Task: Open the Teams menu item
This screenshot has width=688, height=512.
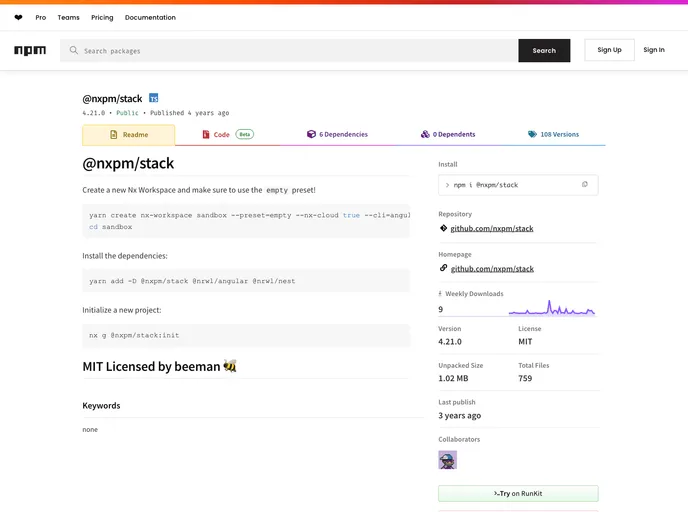Action: click(68, 18)
